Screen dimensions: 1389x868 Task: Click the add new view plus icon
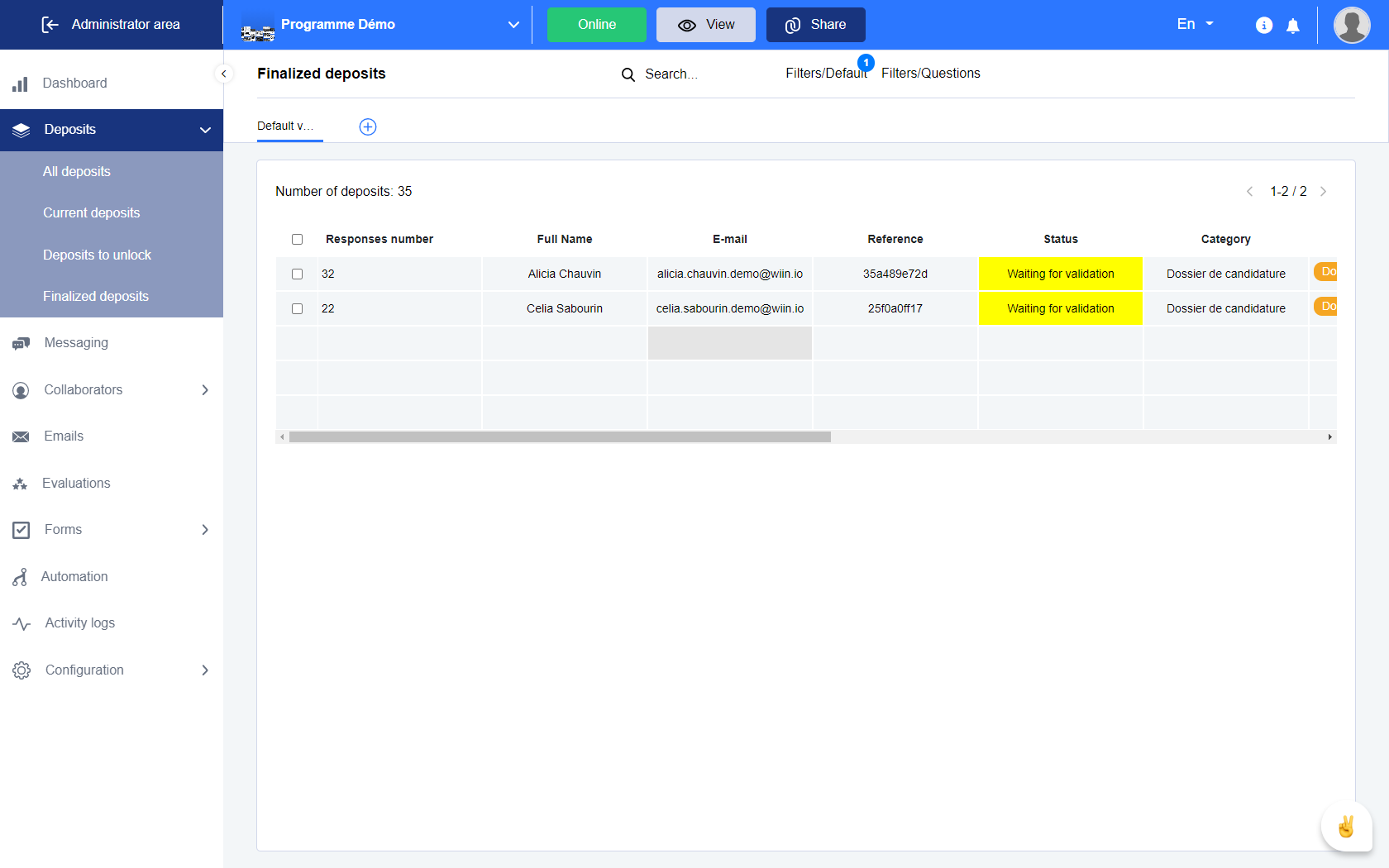[368, 126]
